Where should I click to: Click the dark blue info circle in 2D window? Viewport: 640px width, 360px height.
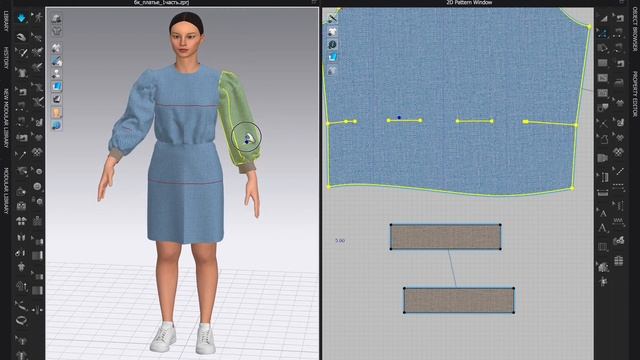pos(332,44)
